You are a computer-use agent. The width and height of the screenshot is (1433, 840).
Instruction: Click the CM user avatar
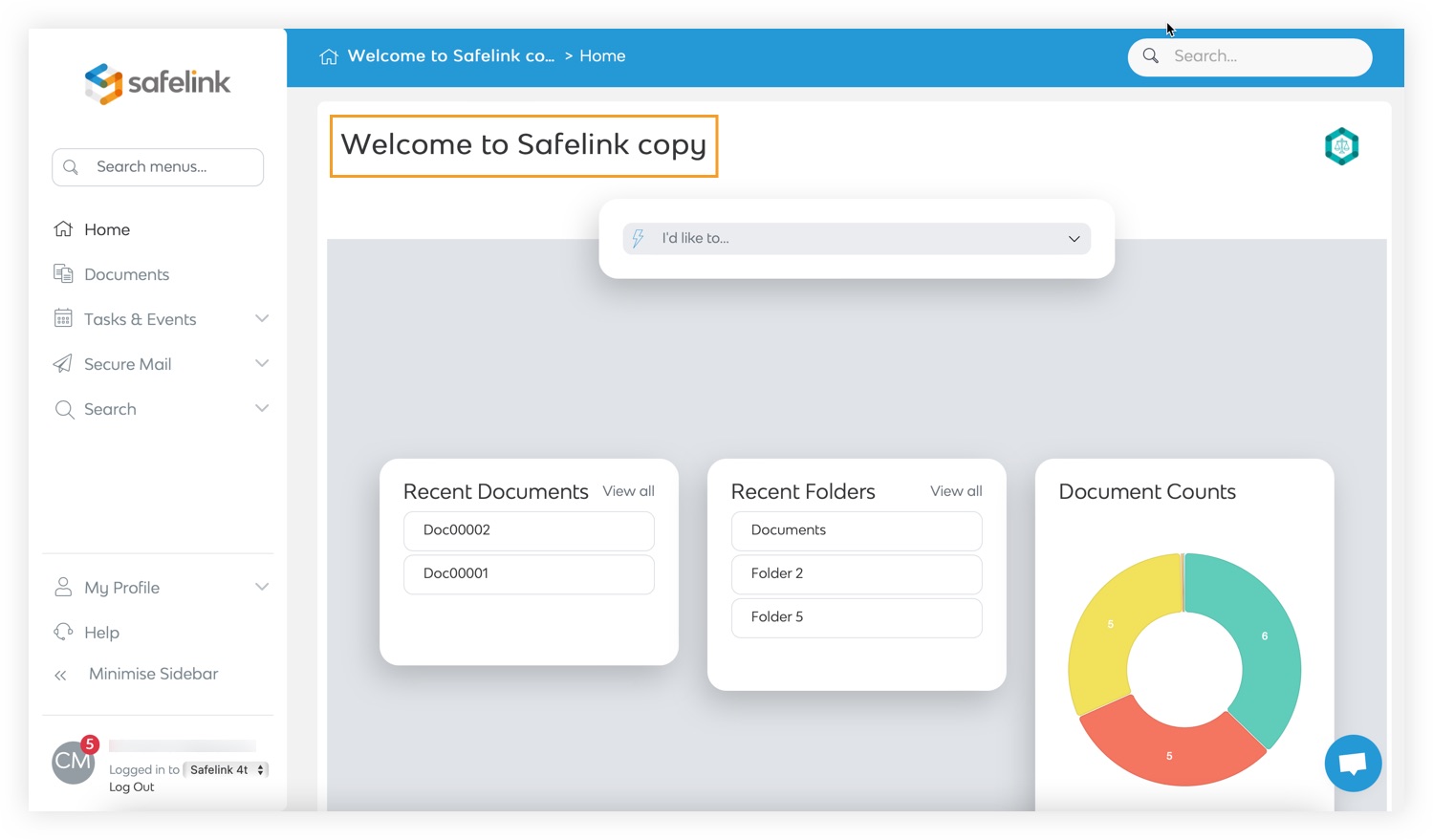coord(73,762)
